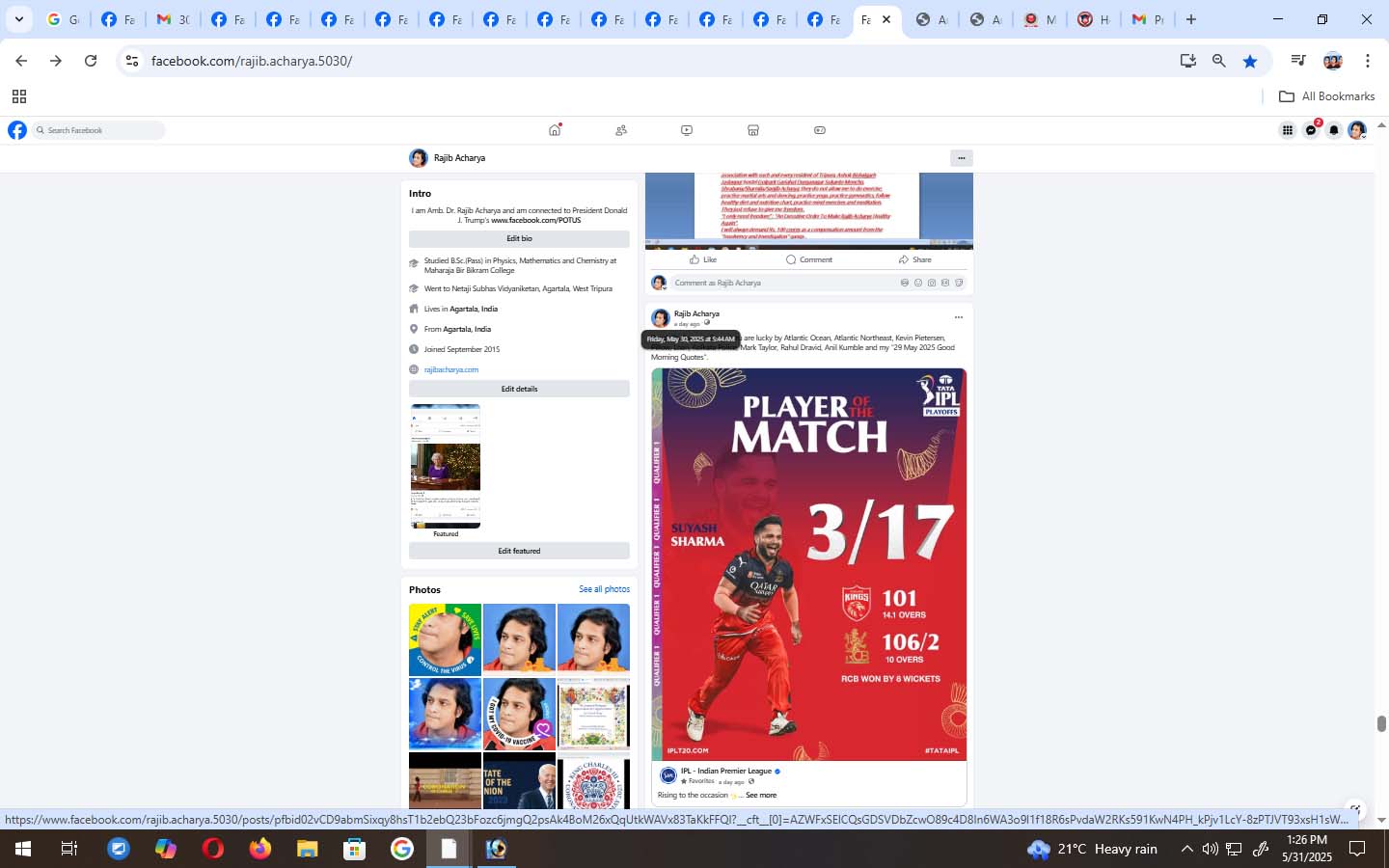
Task: Show hidden system tray icons
Action: click(1187, 849)
